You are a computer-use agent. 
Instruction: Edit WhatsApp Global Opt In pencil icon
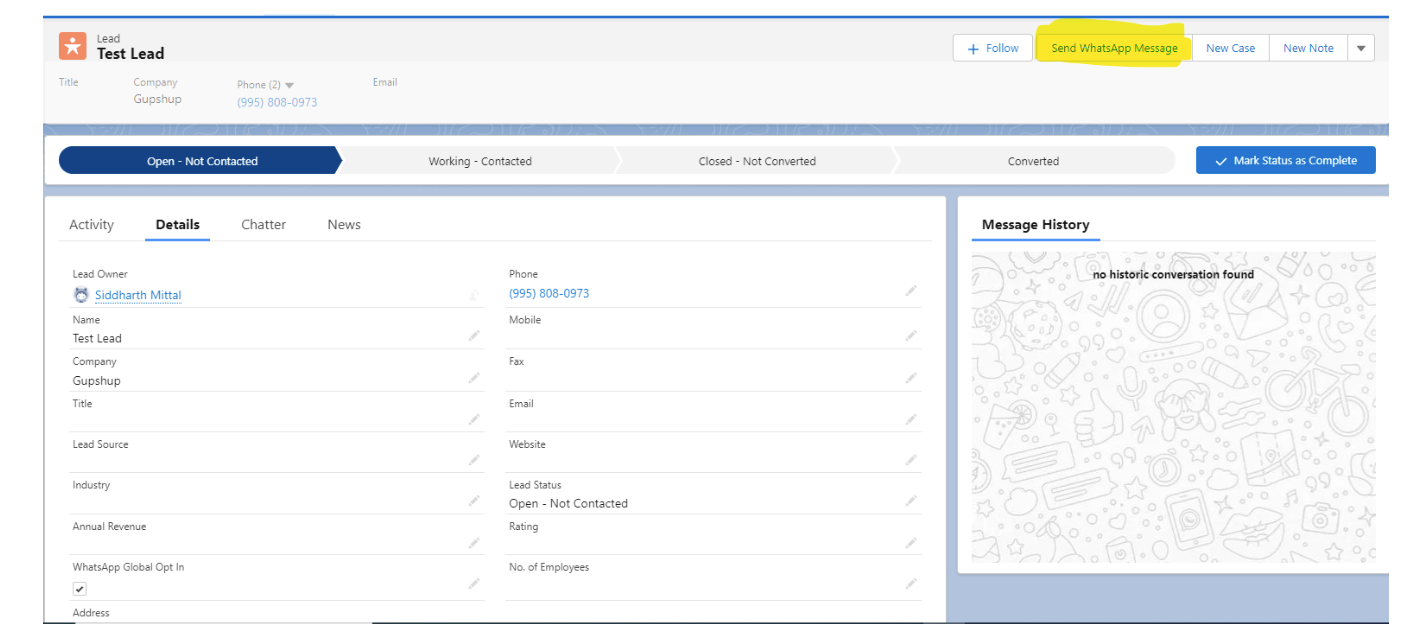coord(474,584)
